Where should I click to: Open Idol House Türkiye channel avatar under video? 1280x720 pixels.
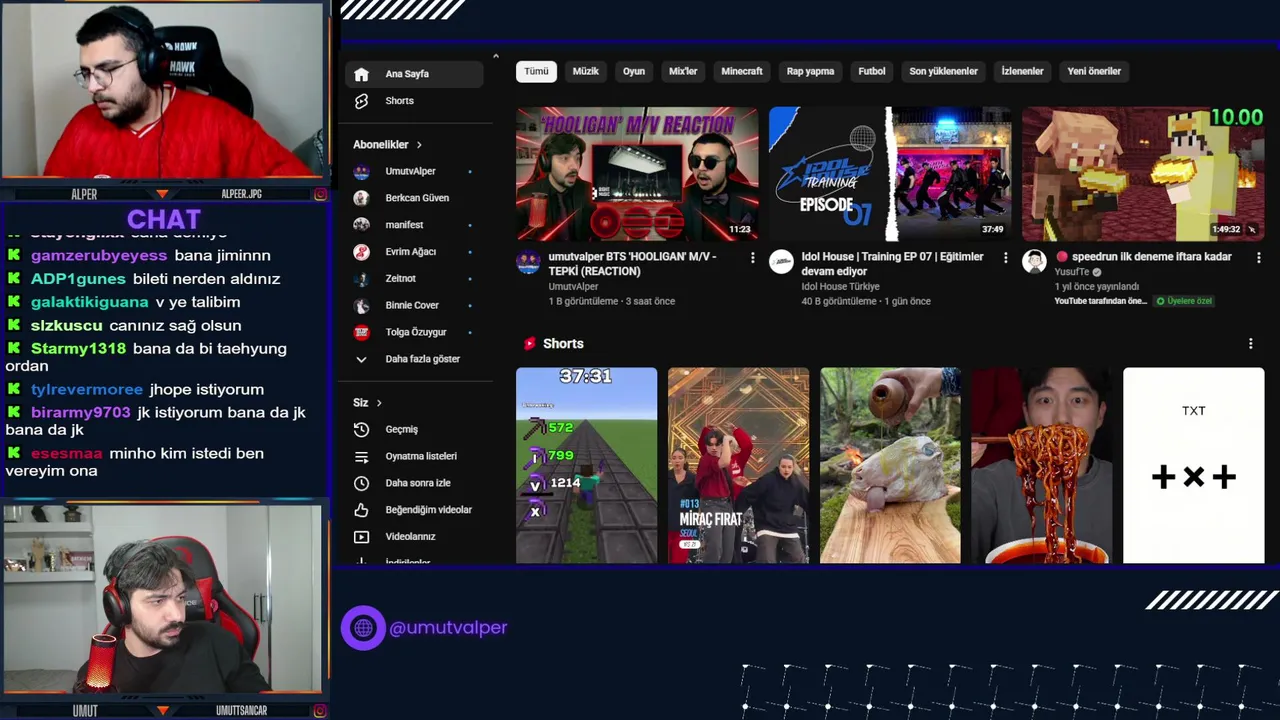[x=781, y=262]
